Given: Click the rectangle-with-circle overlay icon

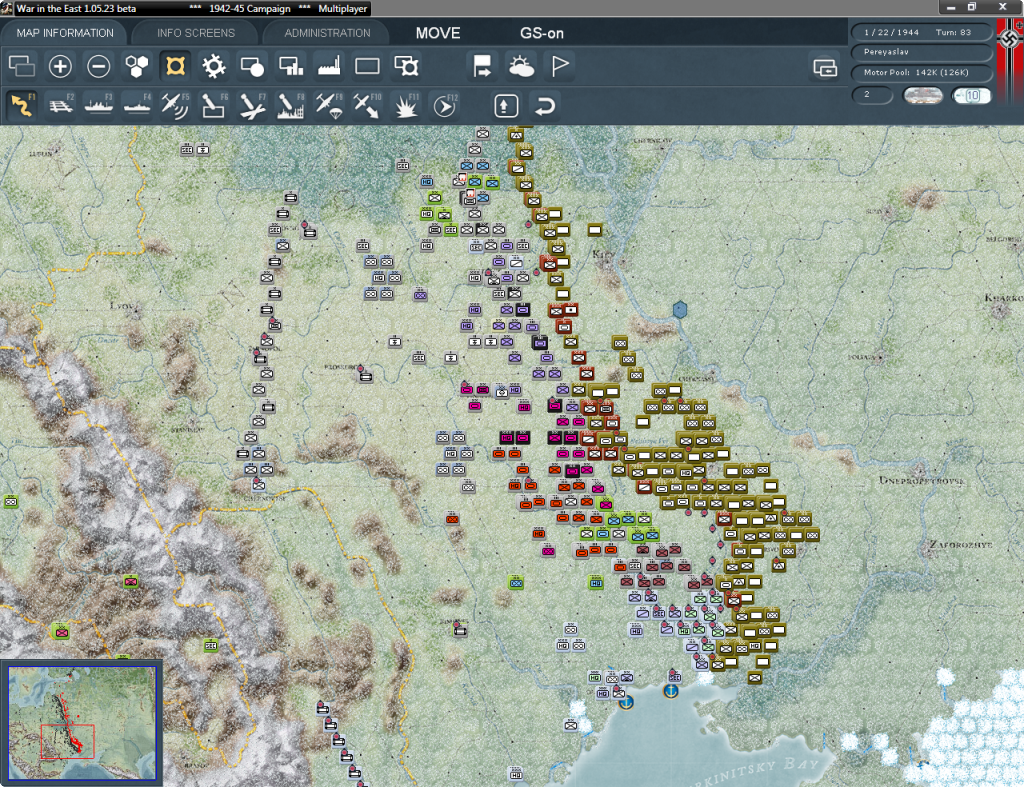Looking at the screenshot, I should tap(252, 66).
